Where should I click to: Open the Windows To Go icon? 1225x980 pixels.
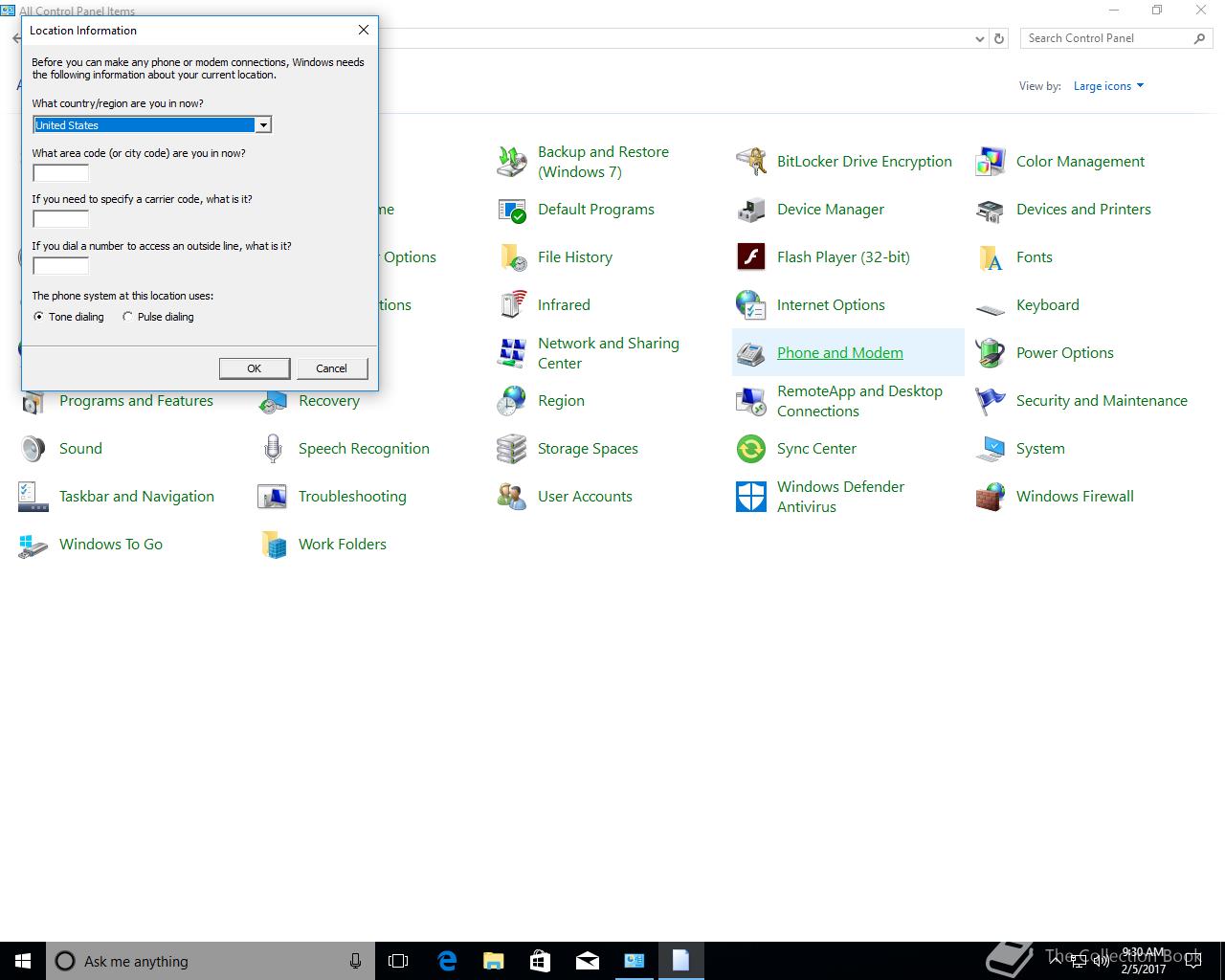[x=33, y=545]
